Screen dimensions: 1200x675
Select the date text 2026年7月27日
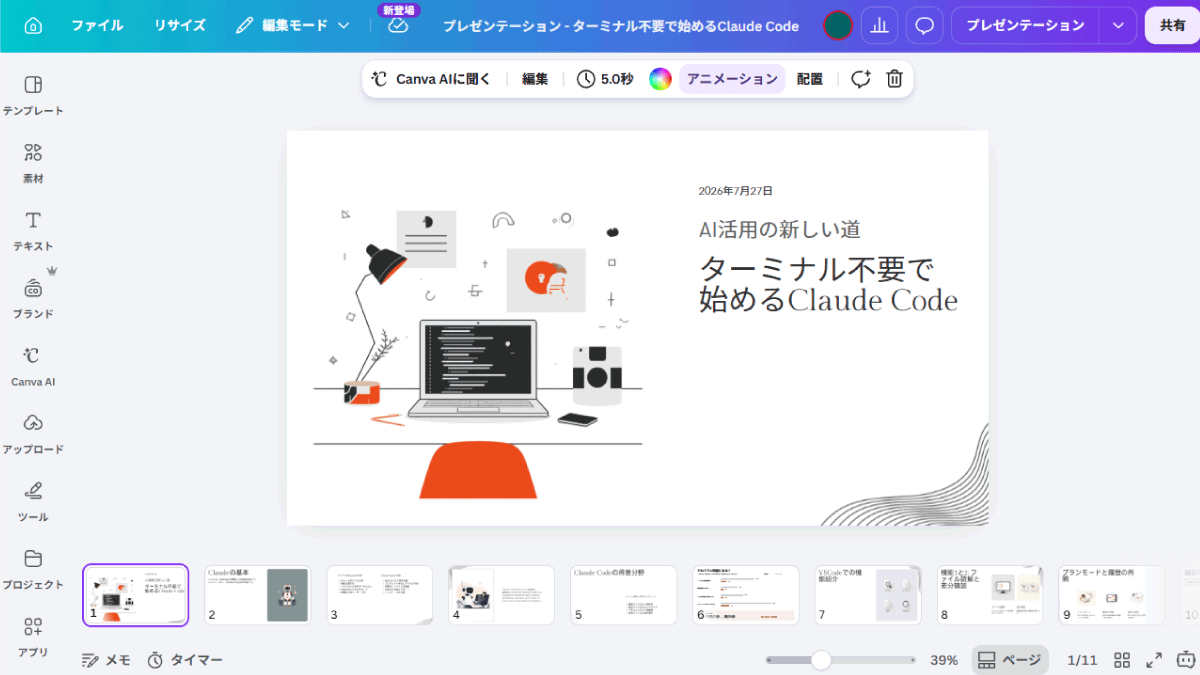[735, 191]
